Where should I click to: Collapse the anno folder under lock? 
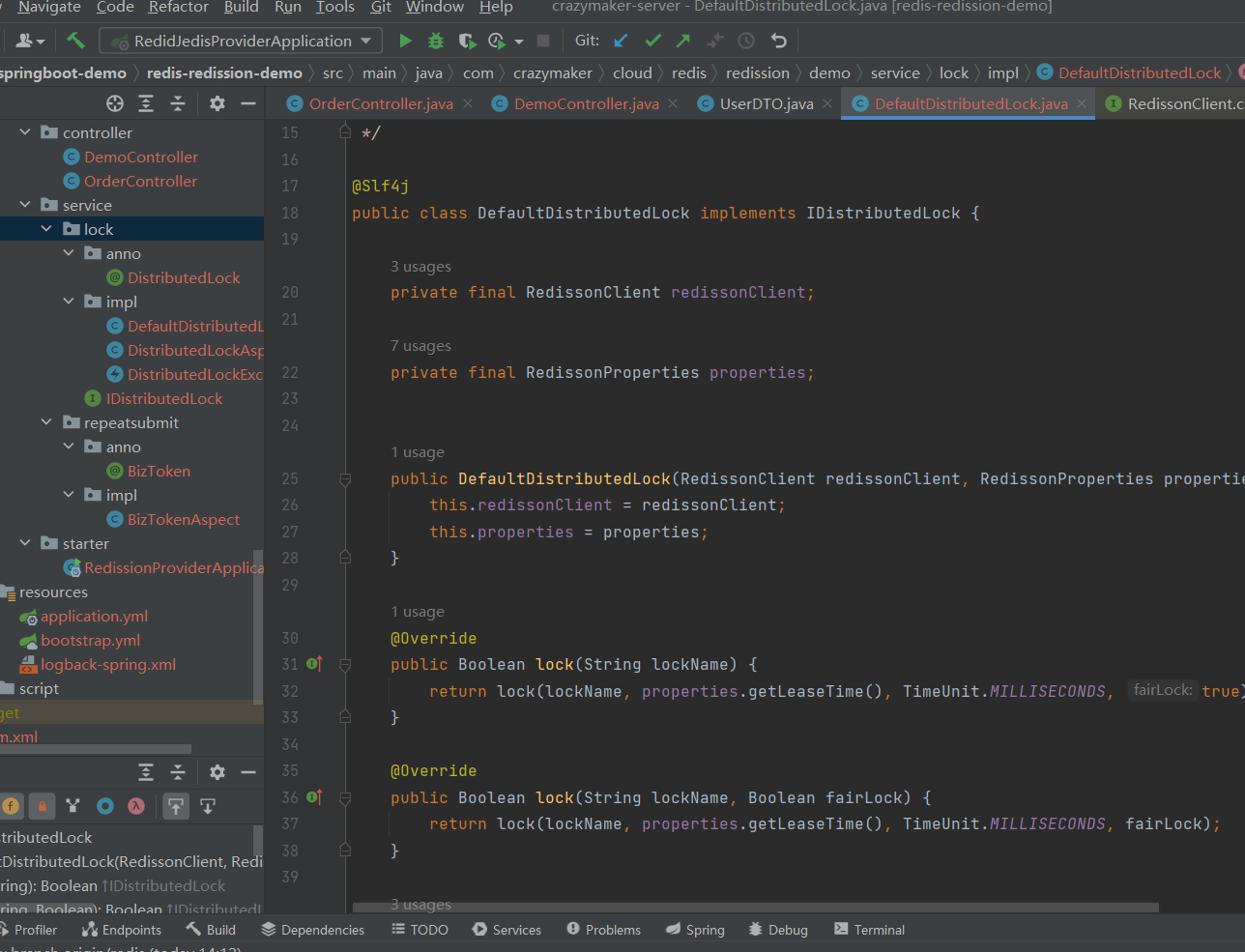click(x=69, y=253)
